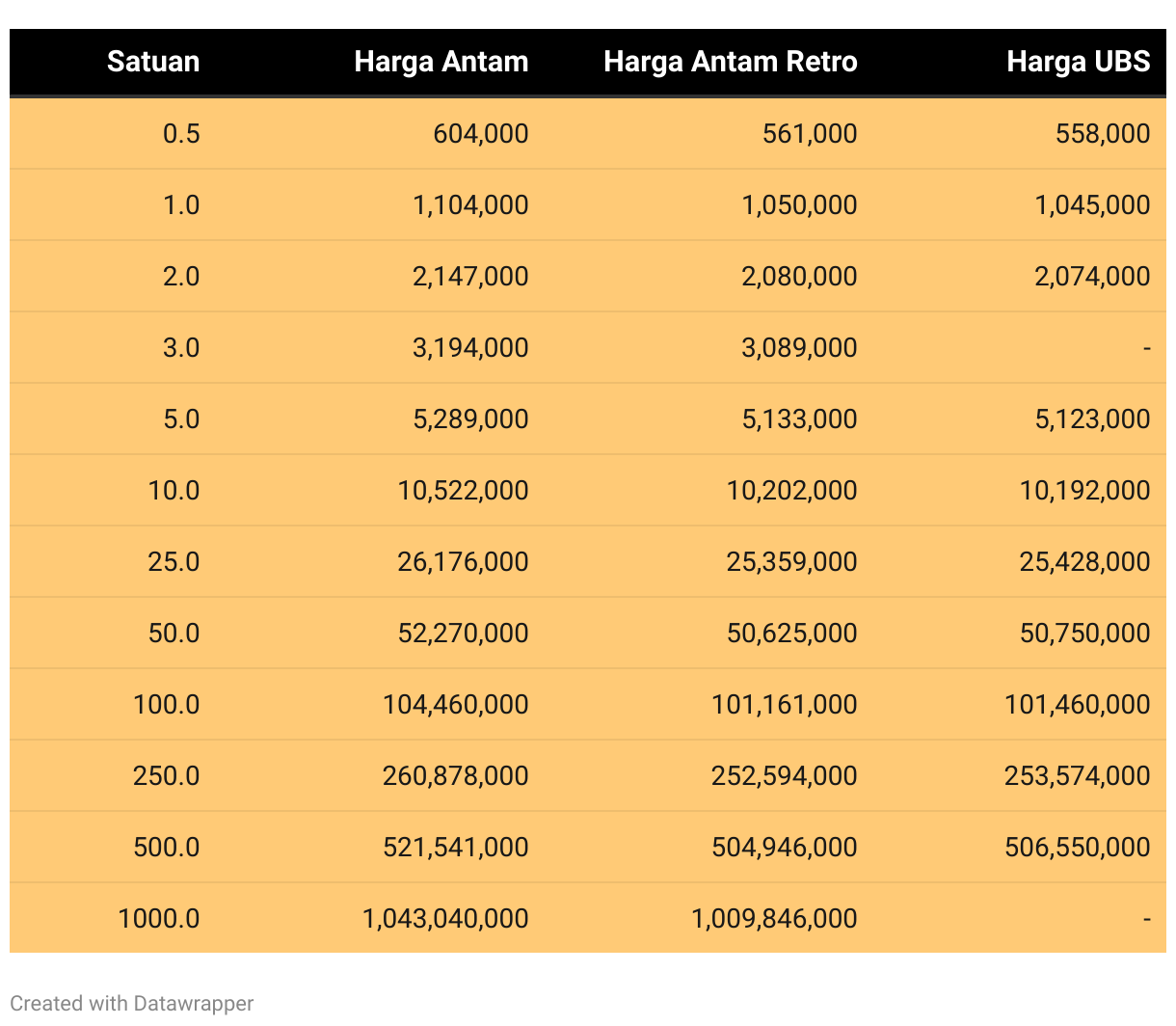Open the Created with Datawrapper link
Screen dimensions: 1176x1026
click(x=132, y=1003)
